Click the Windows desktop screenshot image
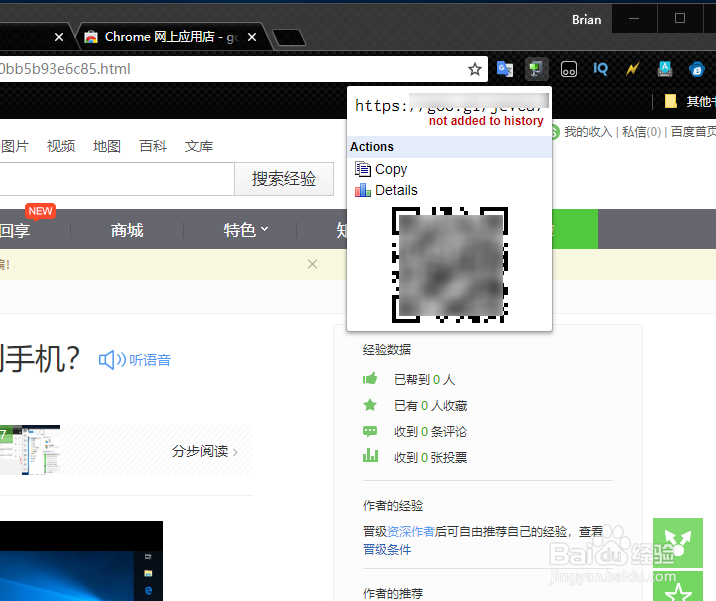This screenshot has height=601, width=716. click(81, 561)
